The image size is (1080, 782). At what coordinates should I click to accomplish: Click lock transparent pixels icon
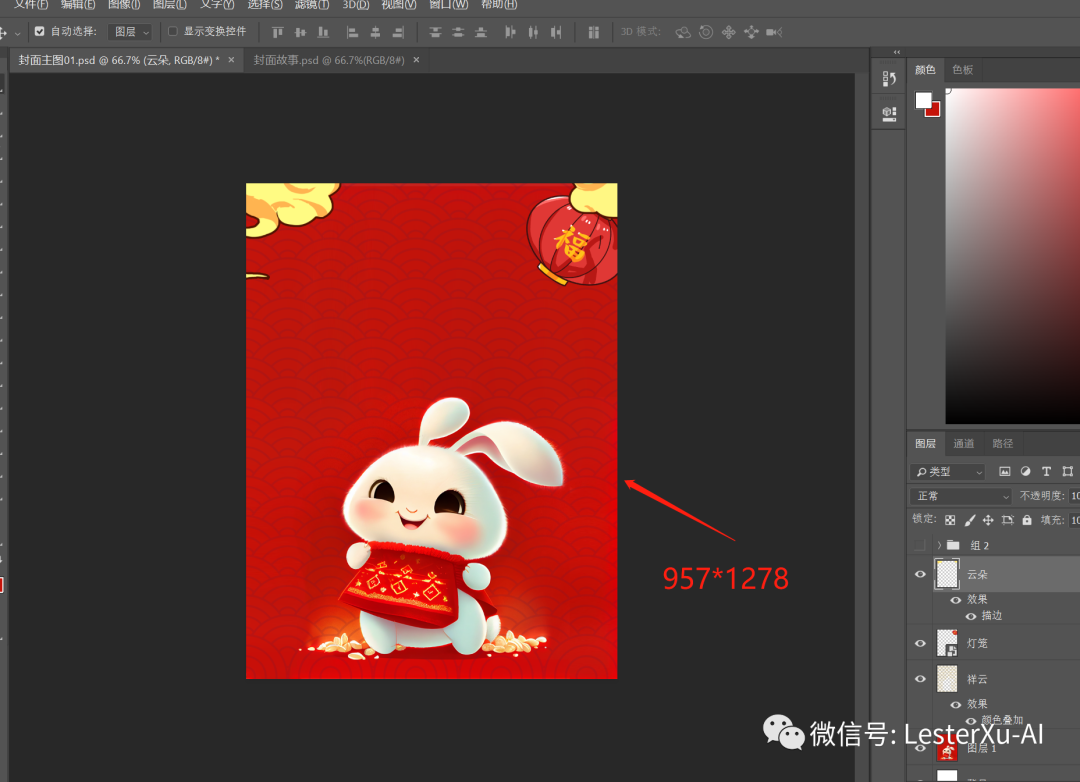pos(950,520)
